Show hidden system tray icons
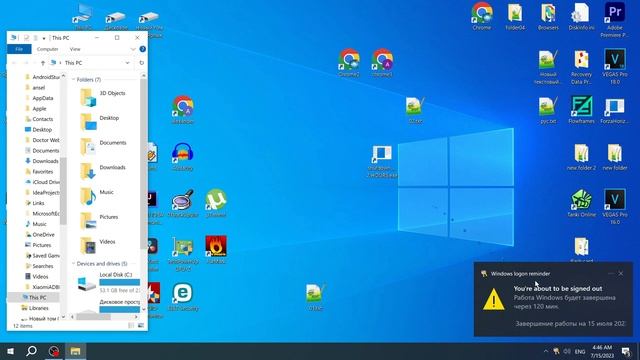640x360 pixels. (546, 351)
